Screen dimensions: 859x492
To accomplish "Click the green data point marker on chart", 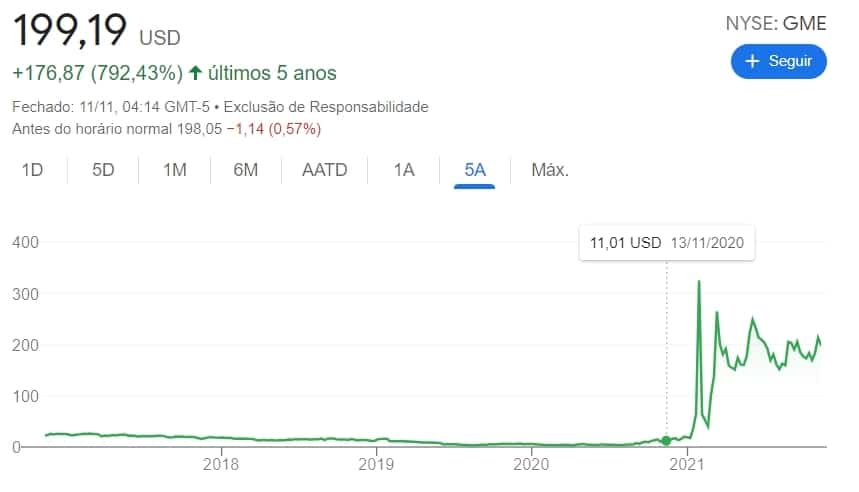I will click(666, 441).
